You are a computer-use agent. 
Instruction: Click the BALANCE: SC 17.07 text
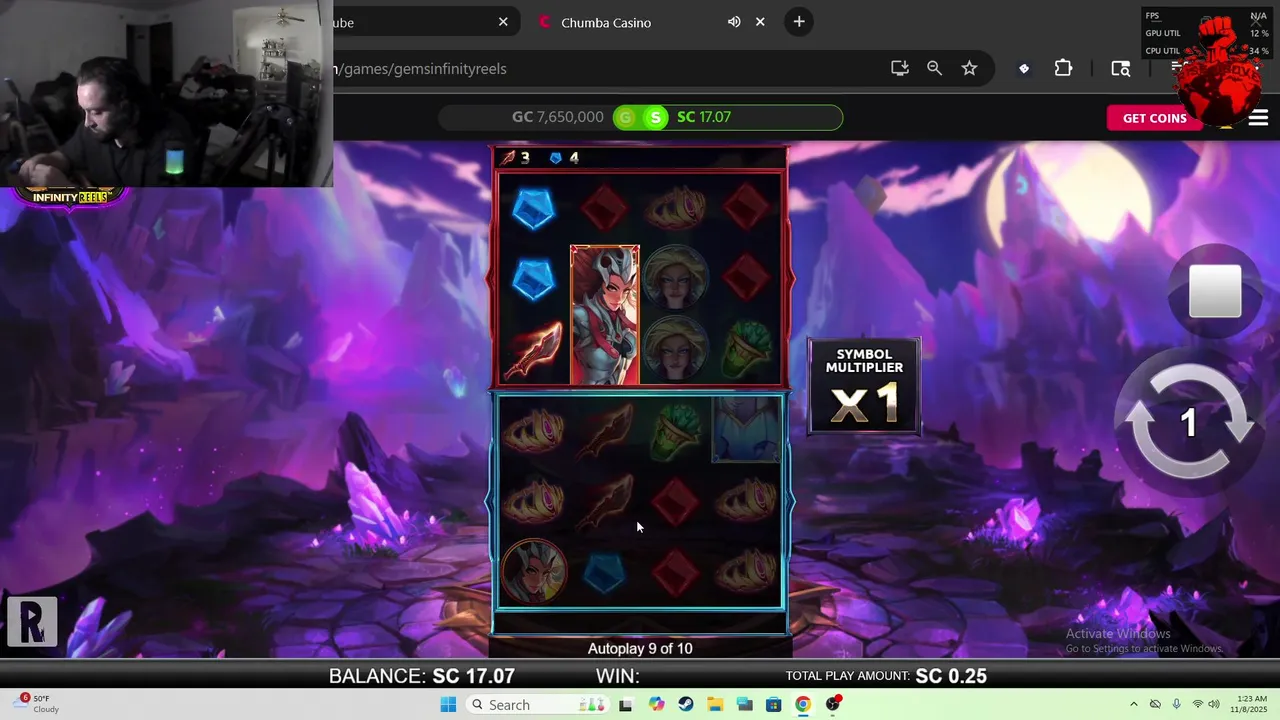click(x=422, y=676)
